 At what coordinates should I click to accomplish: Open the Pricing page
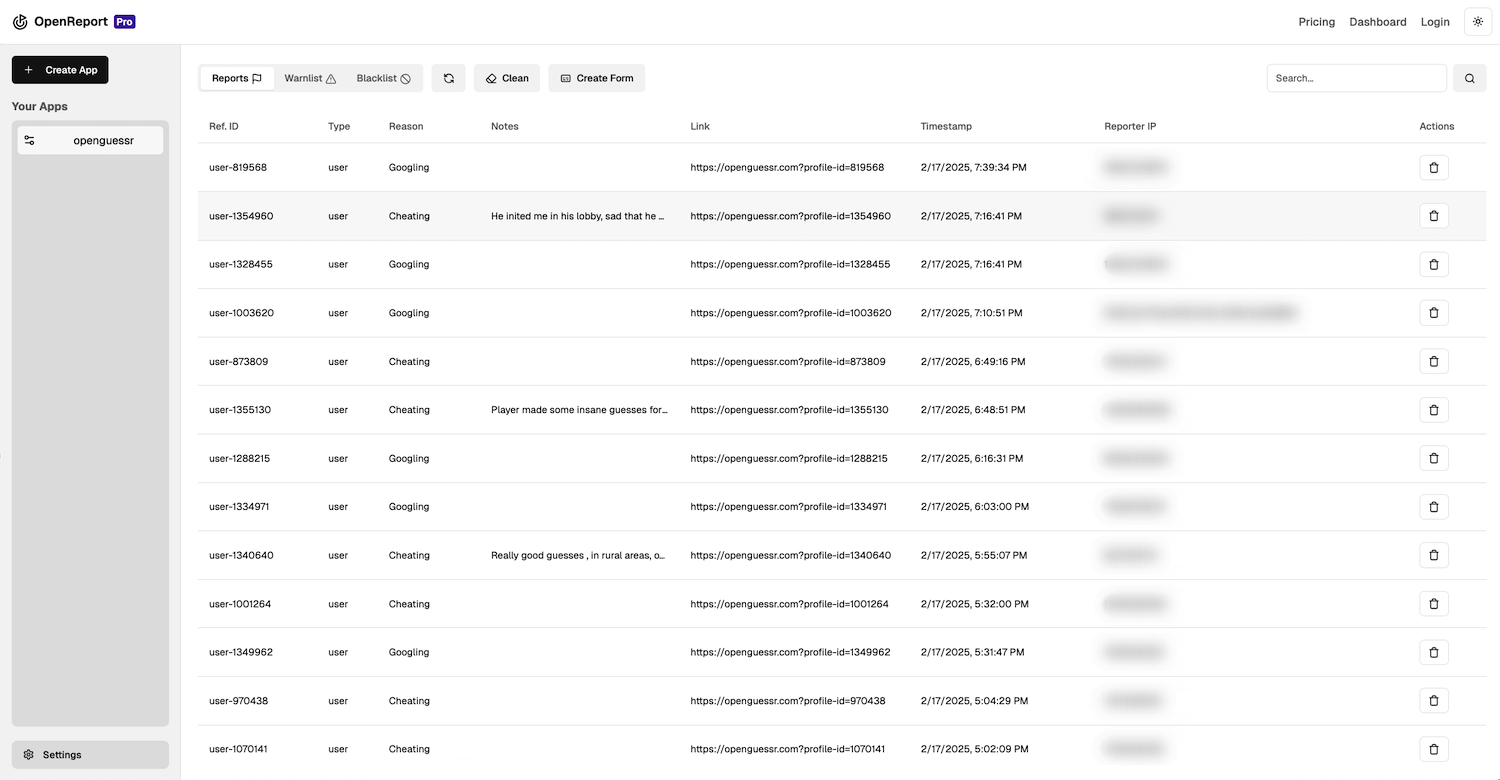[1316, 21]
